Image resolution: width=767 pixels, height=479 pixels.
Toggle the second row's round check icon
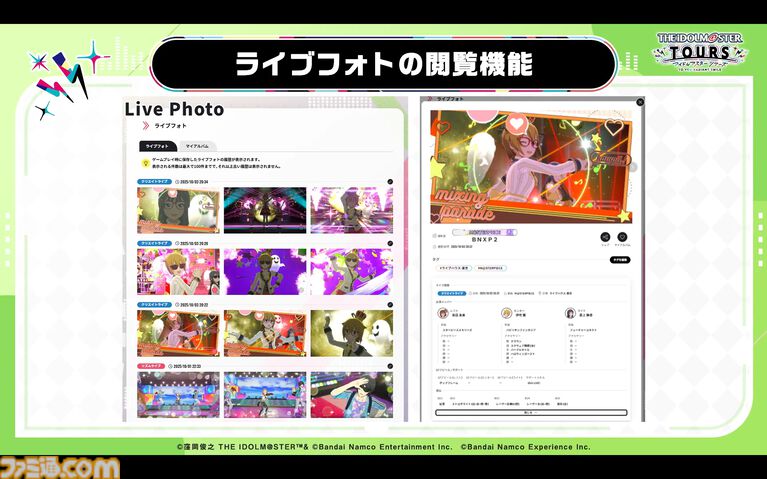(390, 243)
